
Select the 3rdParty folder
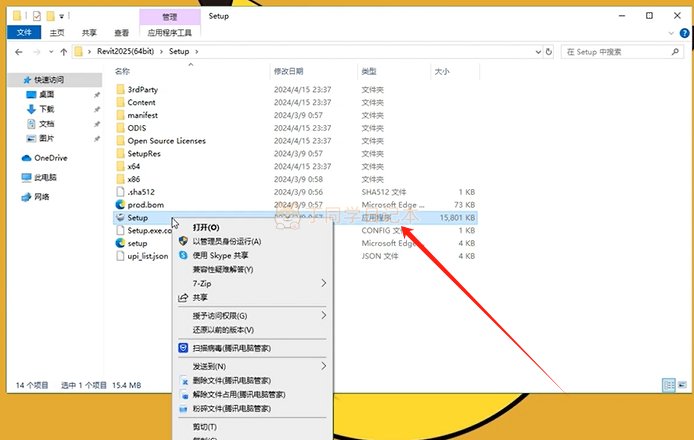click(143, 89)
